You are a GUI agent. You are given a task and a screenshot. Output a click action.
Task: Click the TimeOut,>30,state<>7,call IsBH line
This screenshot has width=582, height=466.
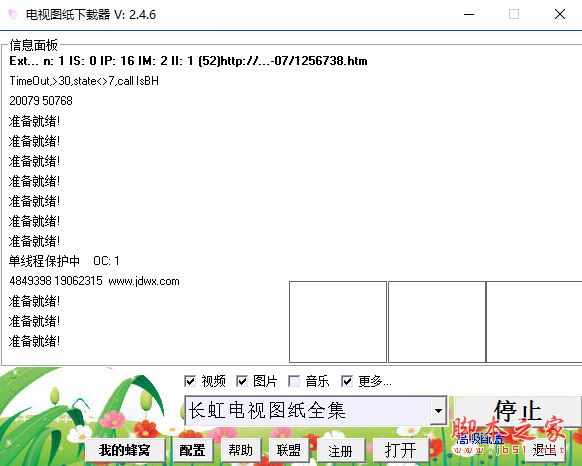click(84, 81)
